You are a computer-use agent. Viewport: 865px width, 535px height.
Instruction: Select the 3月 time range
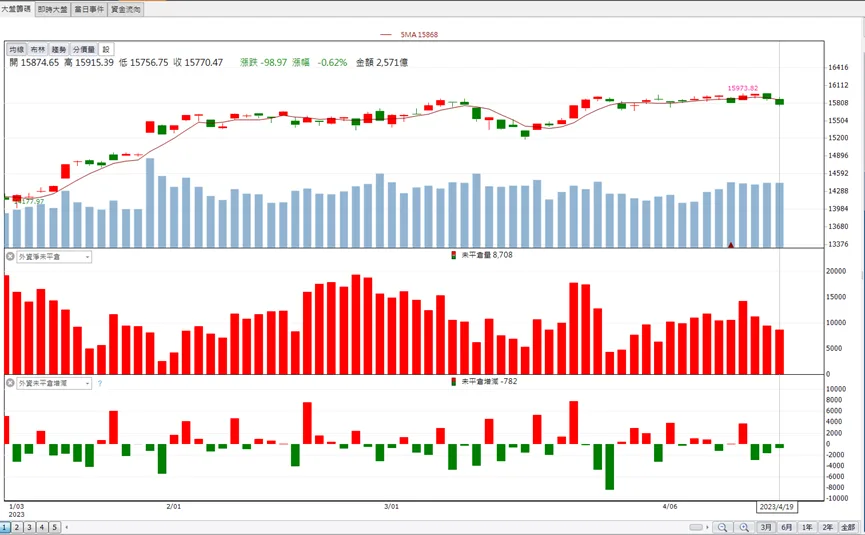point(766,527)
